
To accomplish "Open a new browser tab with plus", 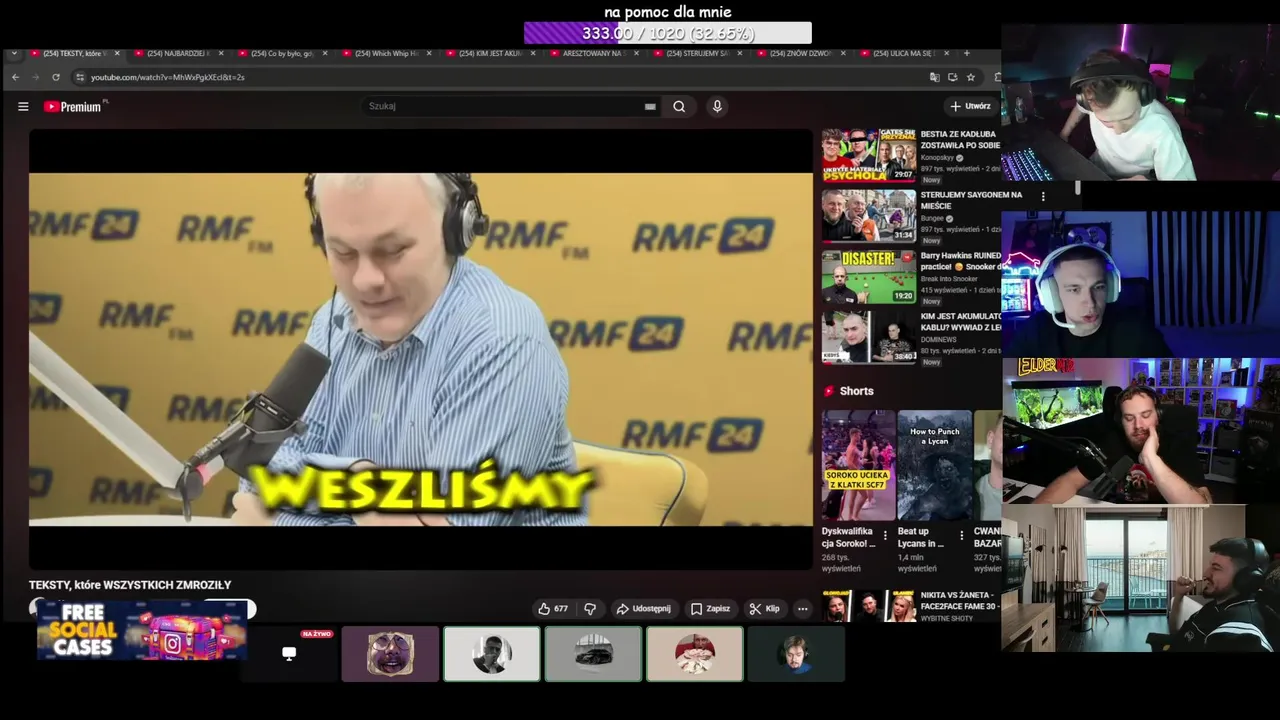I will [966, 53].
